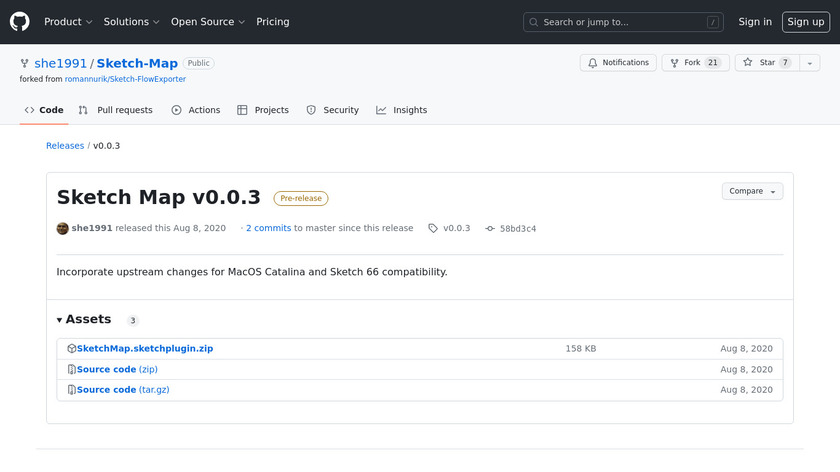The image size is (840, 472).
Task: Star the Sketch-Map repository
Action: tap(761, 63)
